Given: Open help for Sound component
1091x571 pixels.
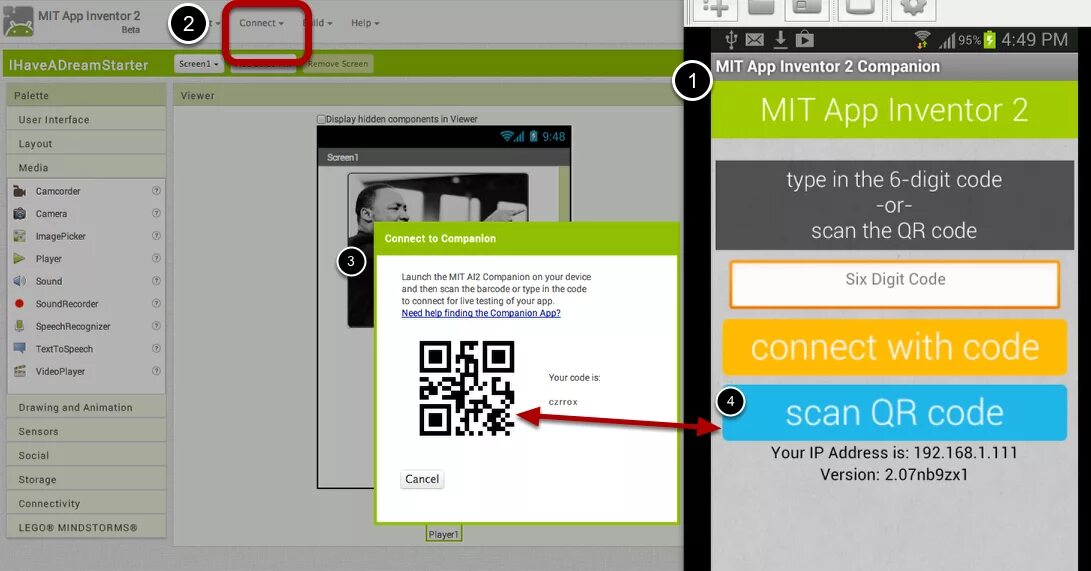Looking at the screenshot, I should pos(156,280).
